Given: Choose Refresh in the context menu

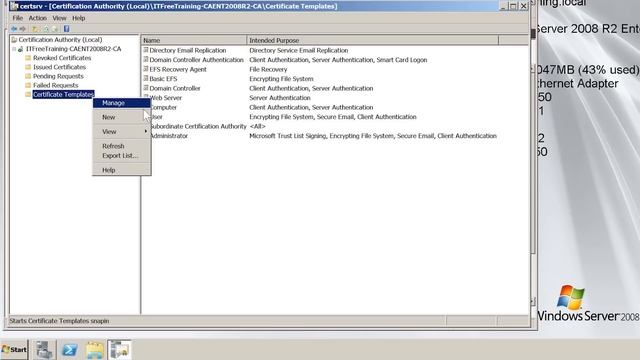Looking at the screenshot, I should (122, 146).
